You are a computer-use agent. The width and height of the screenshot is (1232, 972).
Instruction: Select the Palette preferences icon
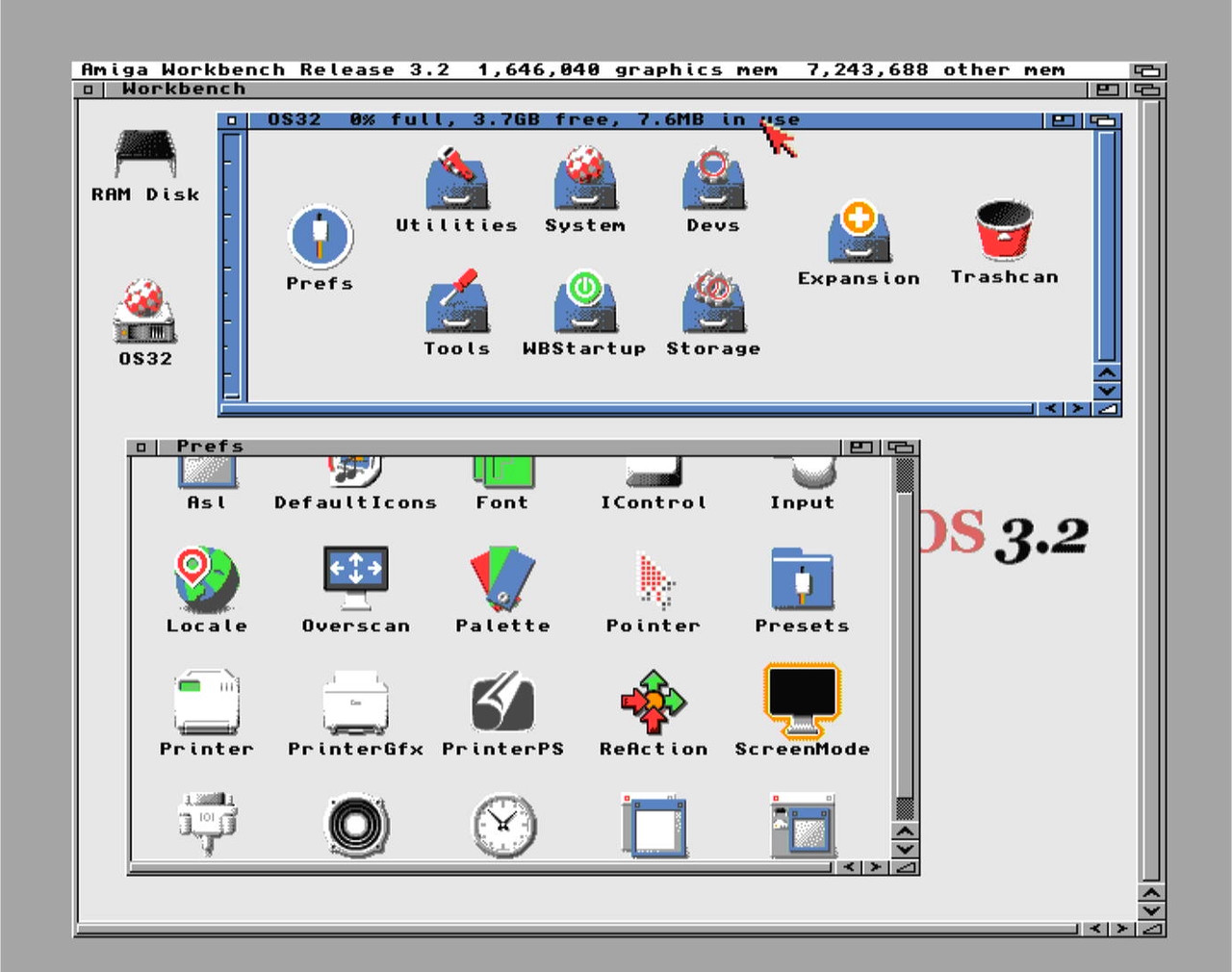[x=502, y=578]
